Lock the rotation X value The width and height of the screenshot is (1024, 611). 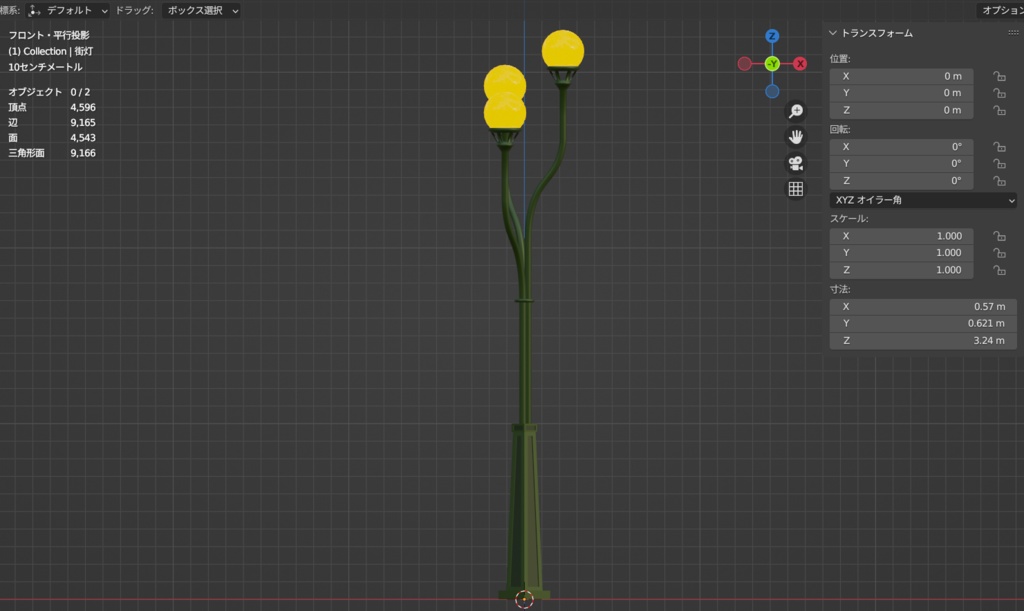[x=999, y=147]
